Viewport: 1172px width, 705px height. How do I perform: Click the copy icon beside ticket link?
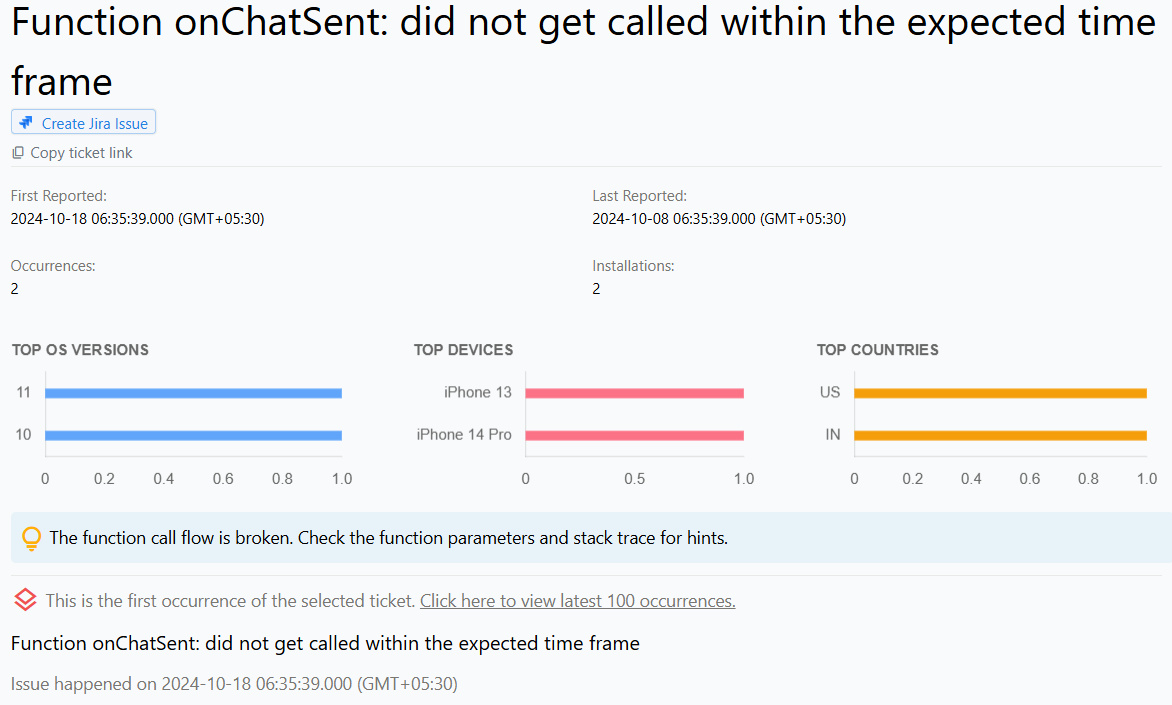[x=18, y=153]
